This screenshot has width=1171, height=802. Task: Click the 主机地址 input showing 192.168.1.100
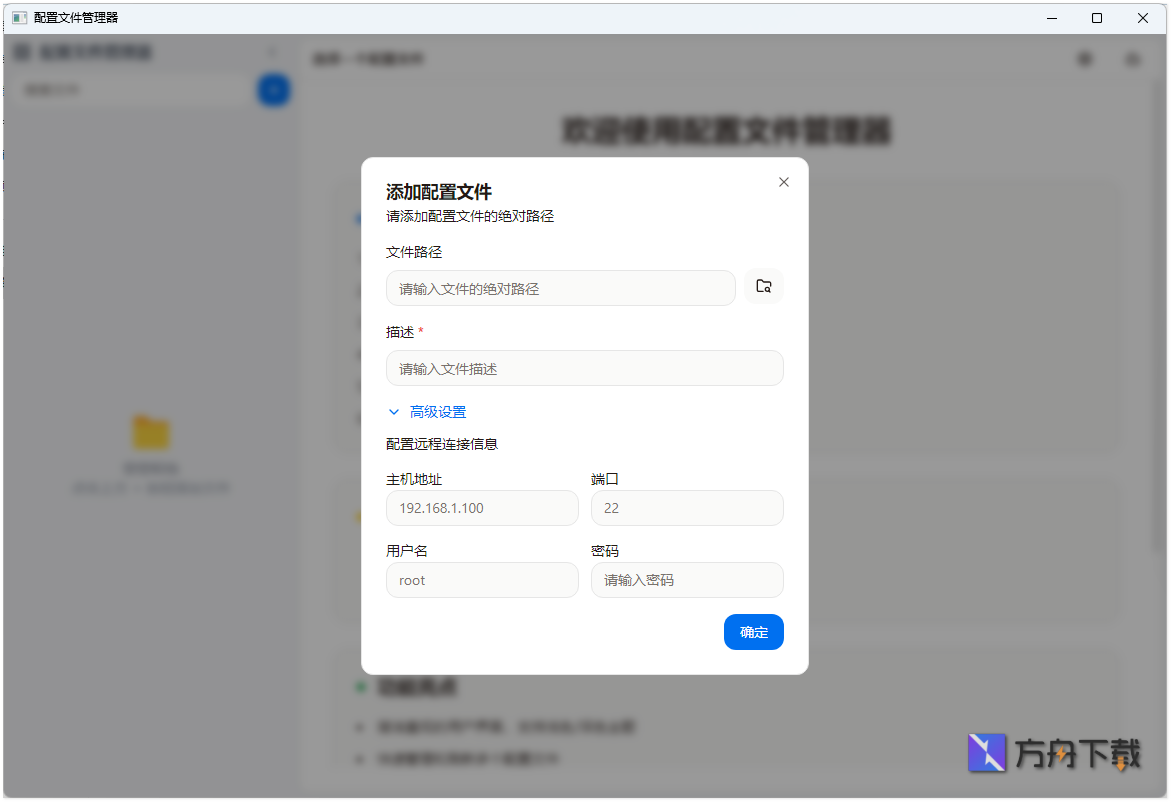(482, 508)
